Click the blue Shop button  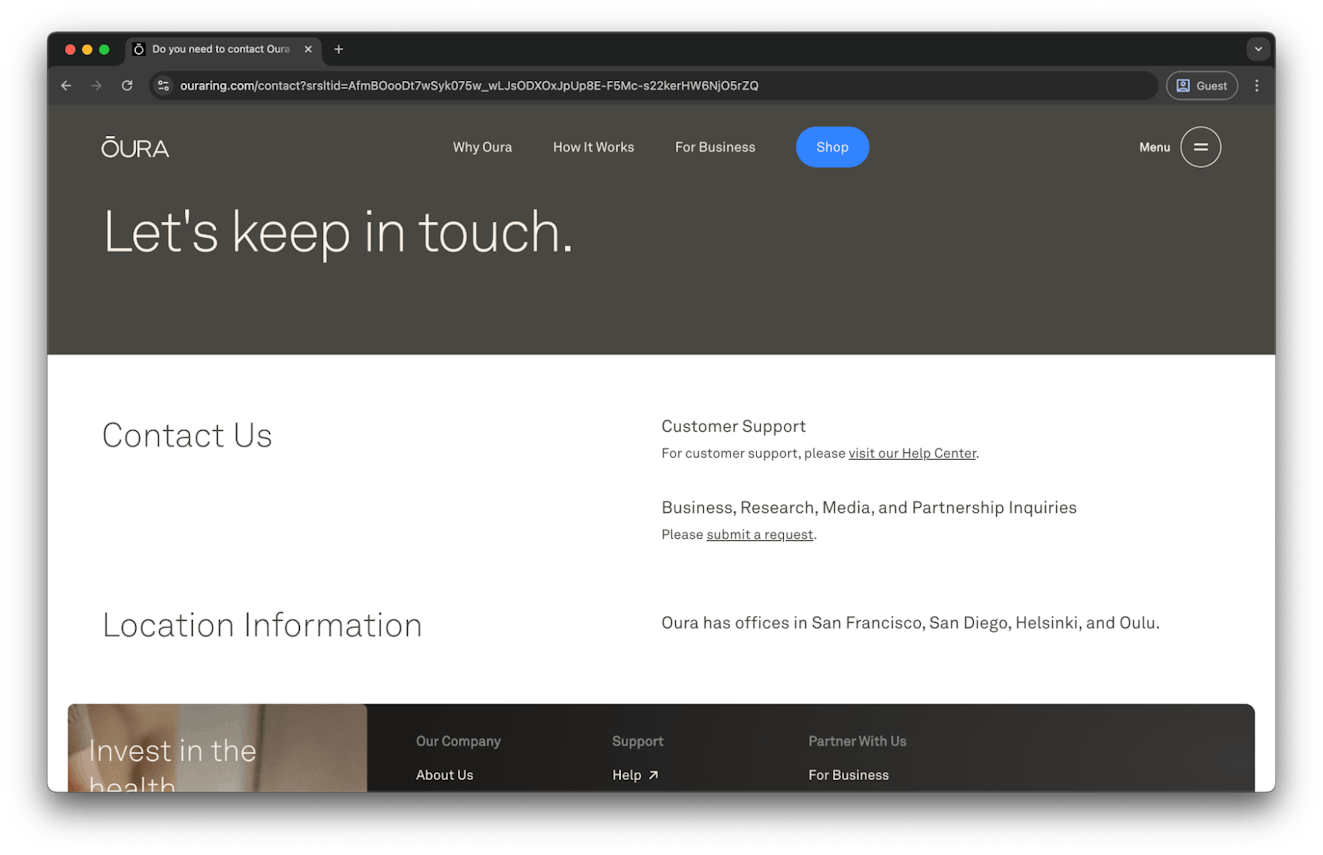[x=832, y=147]
